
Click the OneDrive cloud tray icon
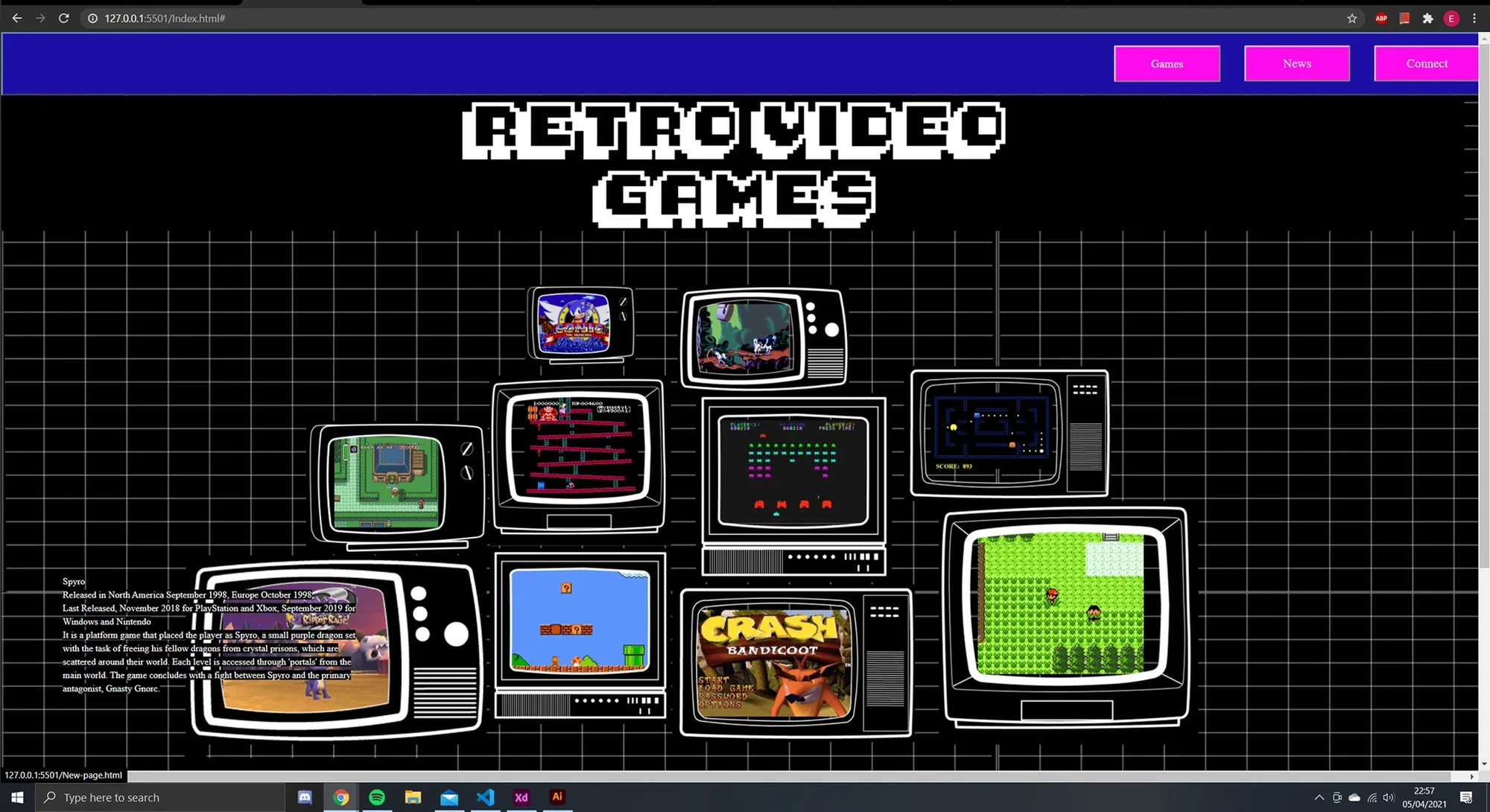1354,797
